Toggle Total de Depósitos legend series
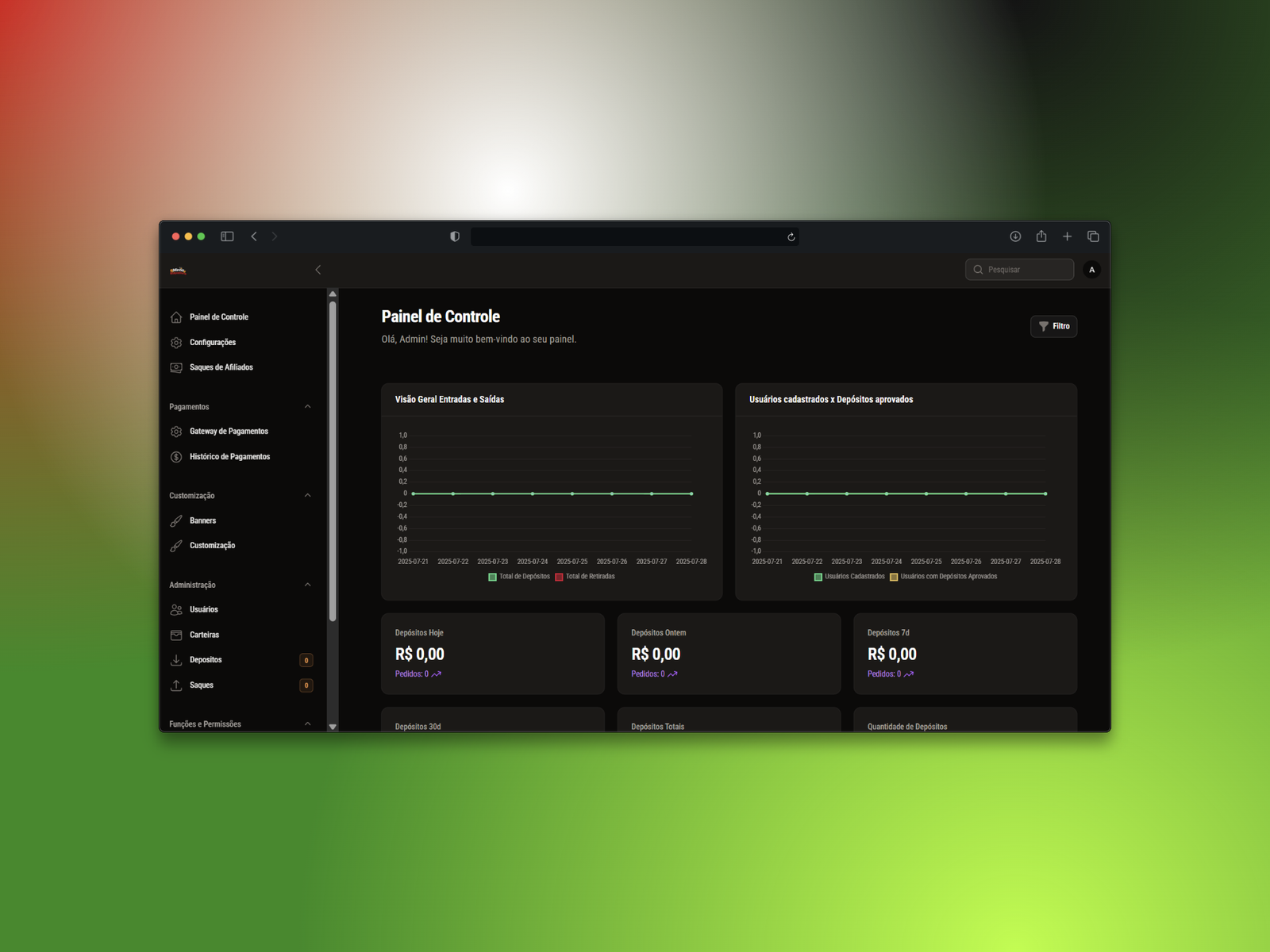 pyautogui.click(x=519, y=577)
